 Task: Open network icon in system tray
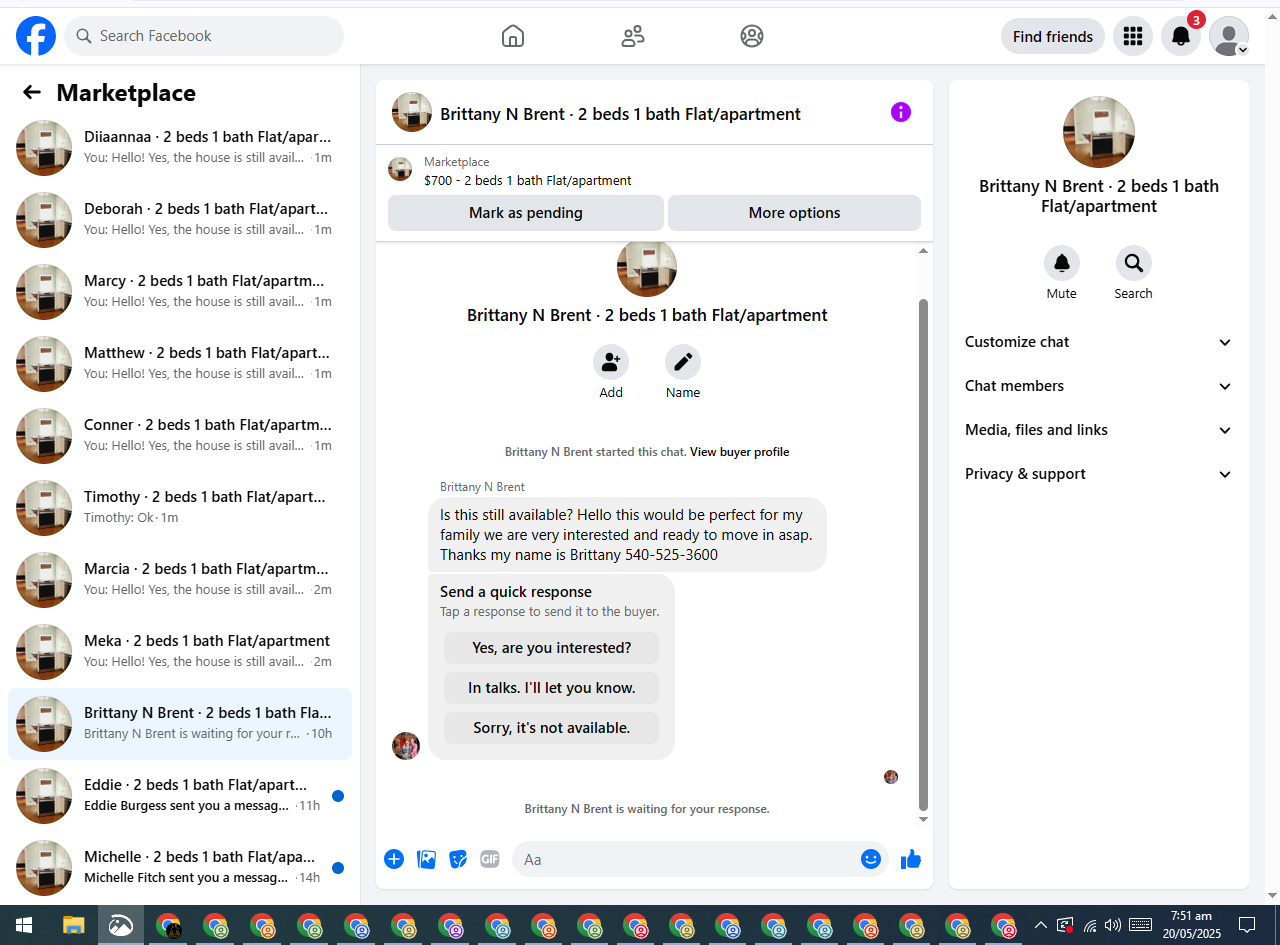(x=1090, y=925)
